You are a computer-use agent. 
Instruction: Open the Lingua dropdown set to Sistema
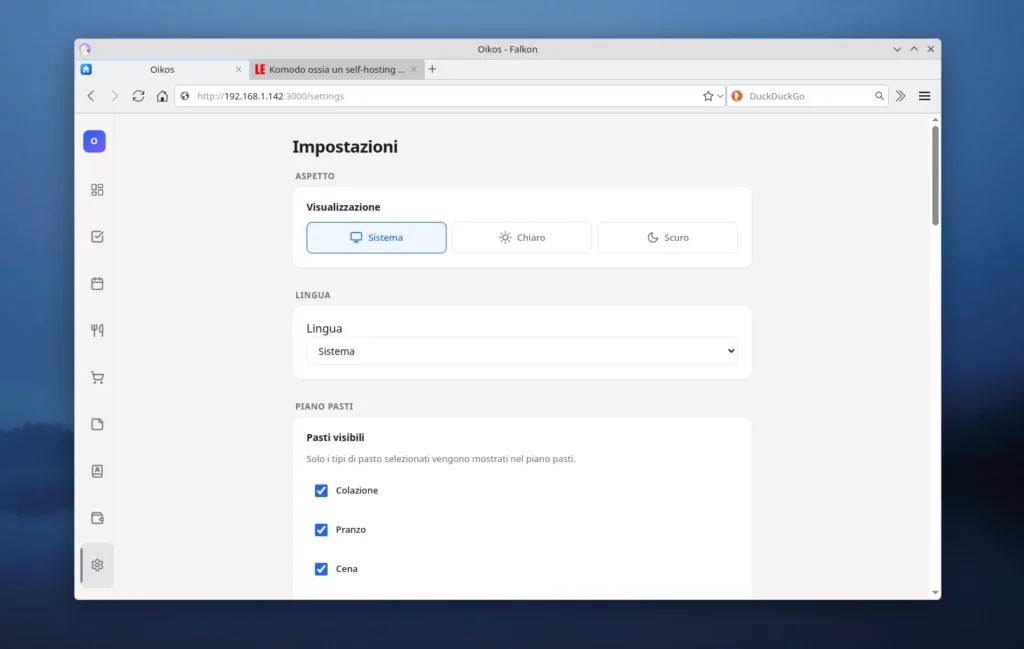521,351
